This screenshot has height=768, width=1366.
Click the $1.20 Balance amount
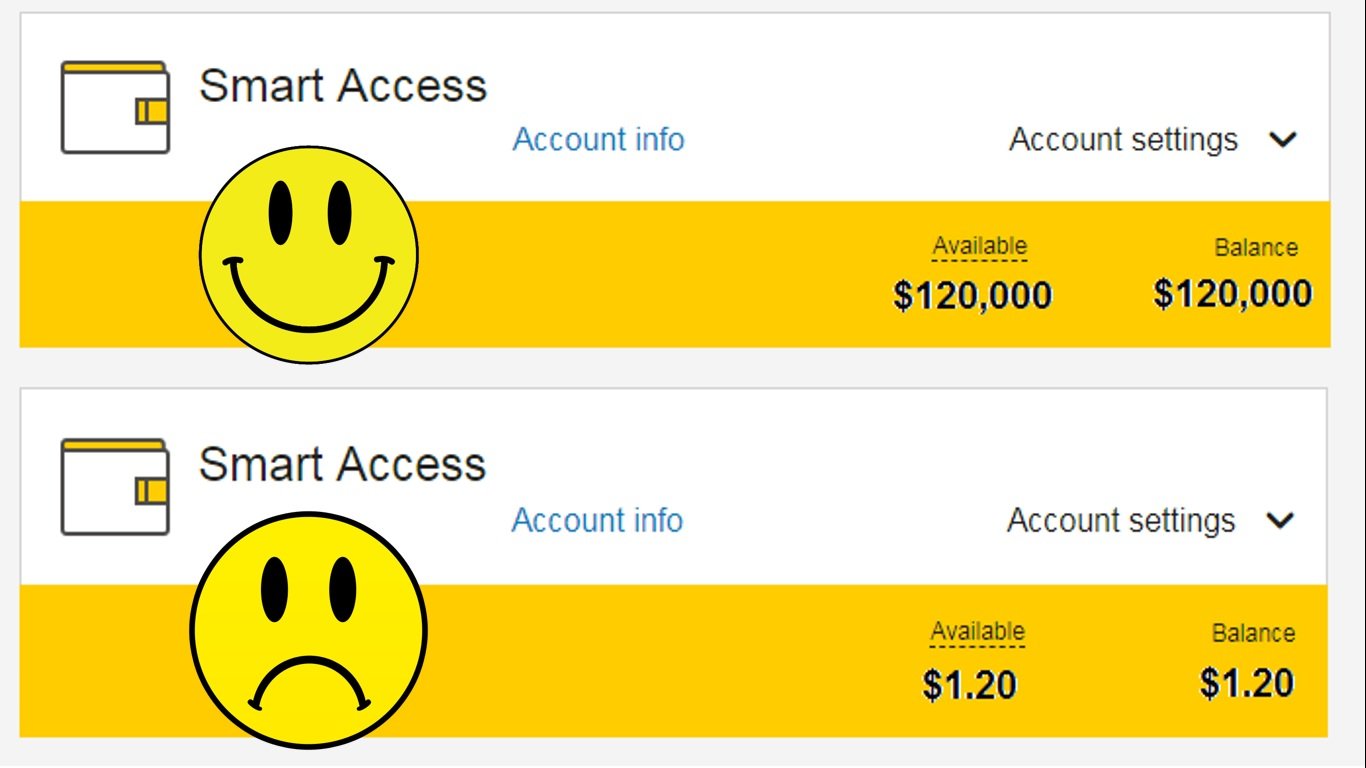(x=1247, y=684)
